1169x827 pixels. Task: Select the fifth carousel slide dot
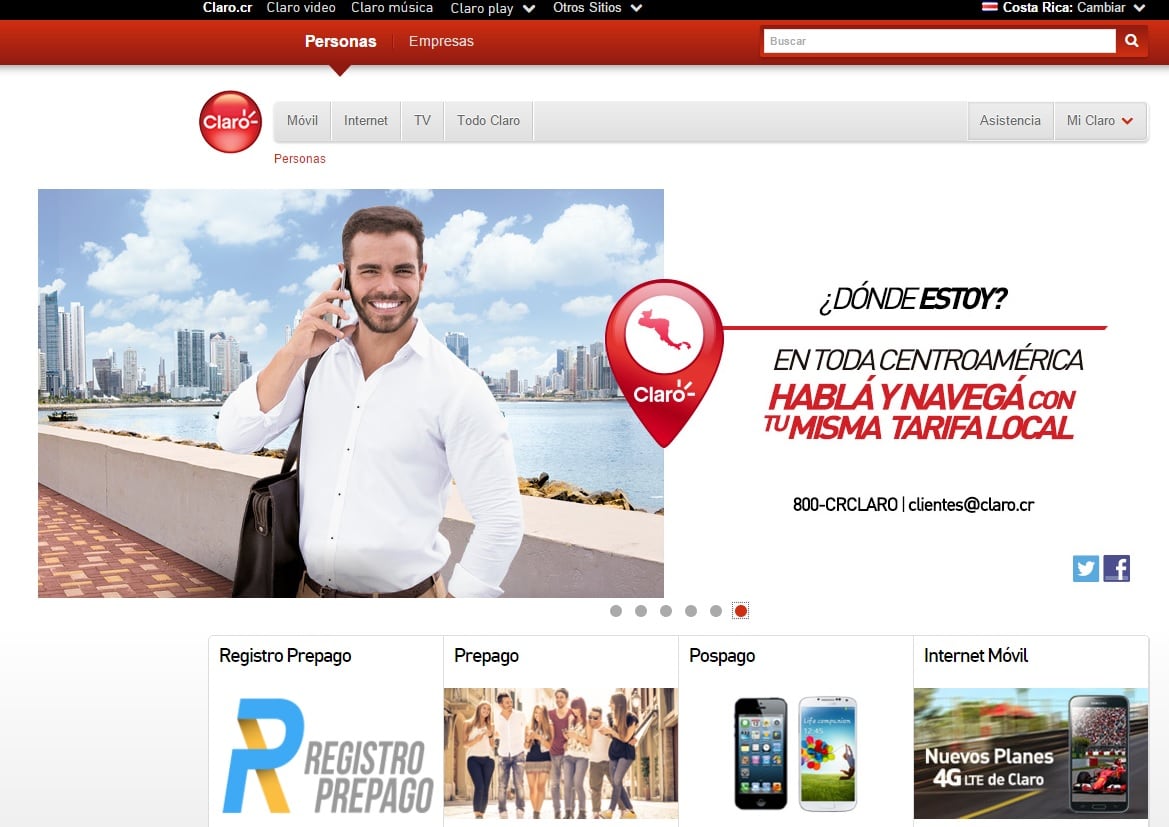(x=716, y=611)
